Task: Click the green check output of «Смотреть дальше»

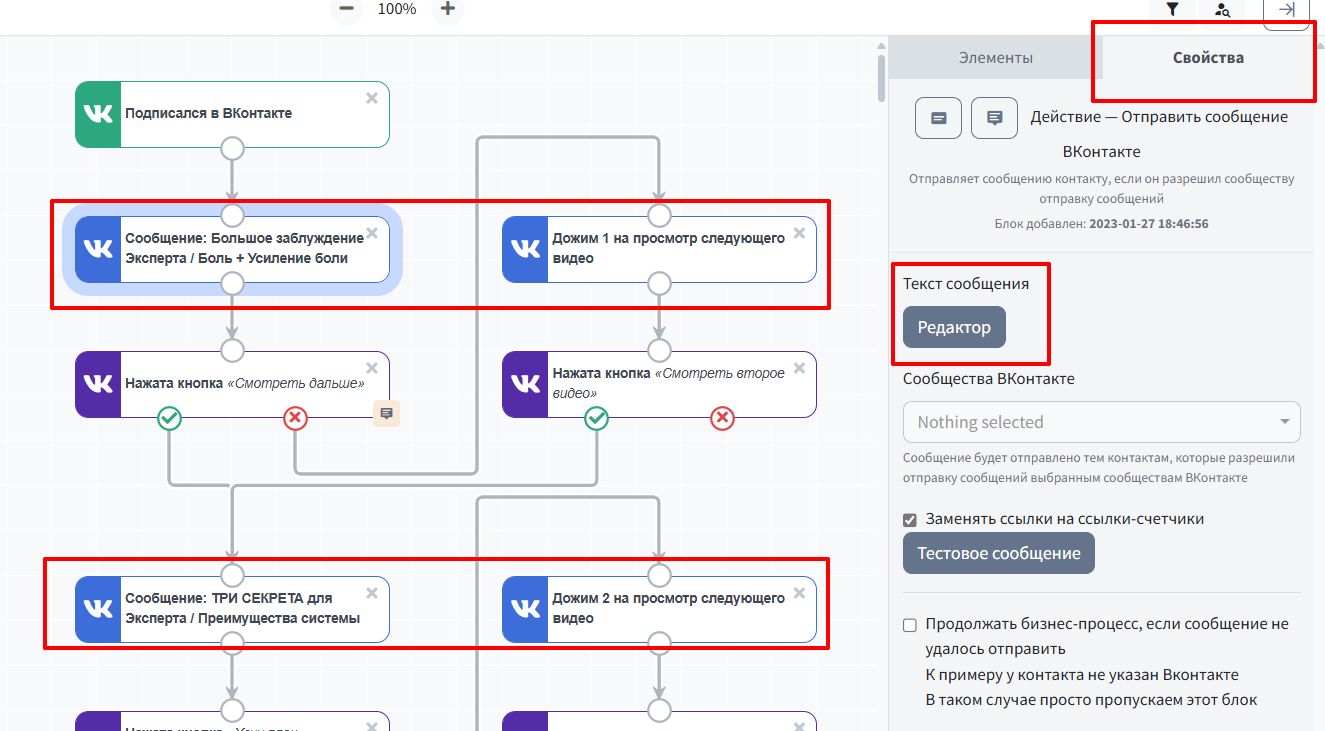Action: [x=170, y=418]
